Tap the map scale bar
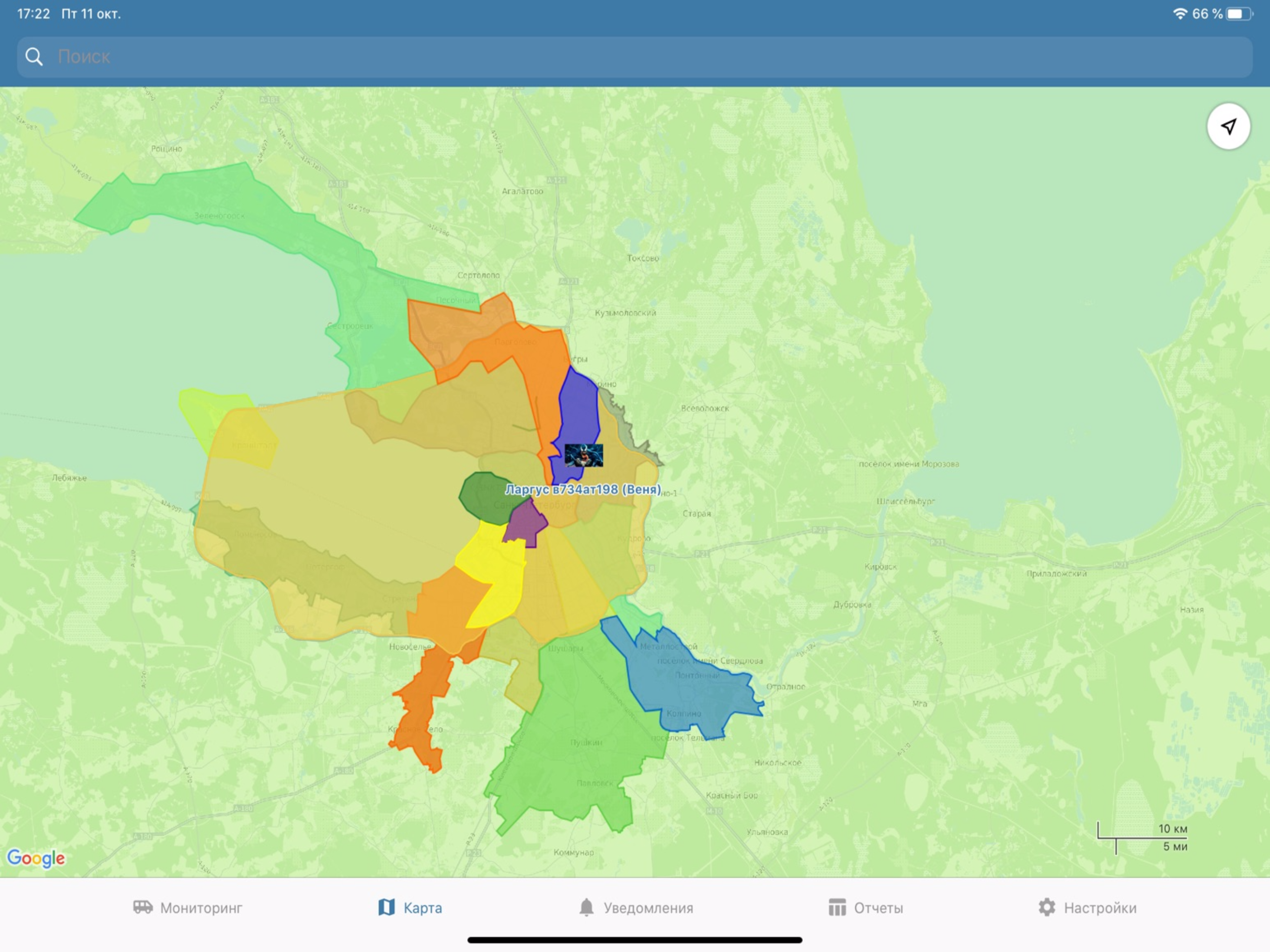Image resolution: width=1270 pixels, height=952 pixels. [1143, 838]
